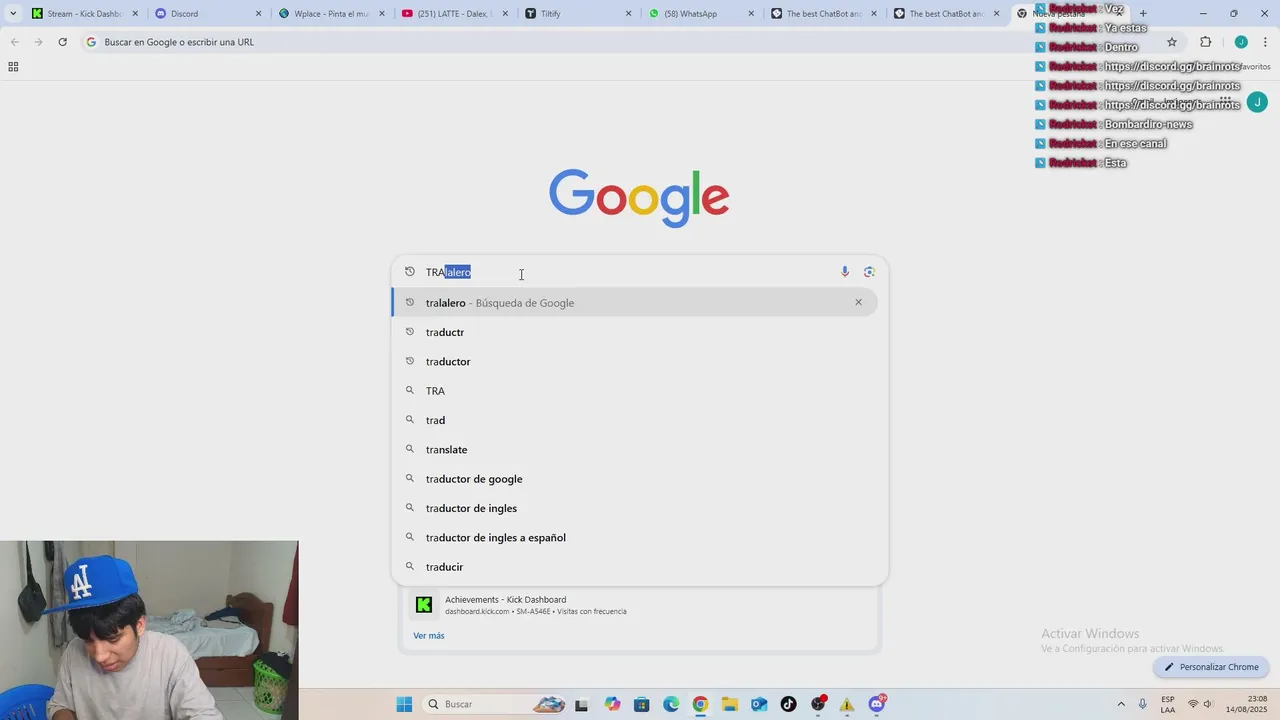1280x720 pixels.
Task: Click the 'Ver más' link
Action: pyautogui.click(x=429, y=636)
